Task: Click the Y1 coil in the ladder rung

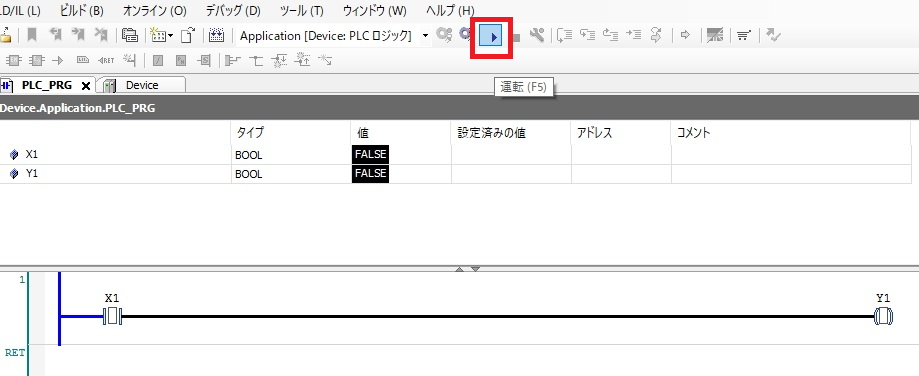Action: pyautogui.click(x=883, y=317)
